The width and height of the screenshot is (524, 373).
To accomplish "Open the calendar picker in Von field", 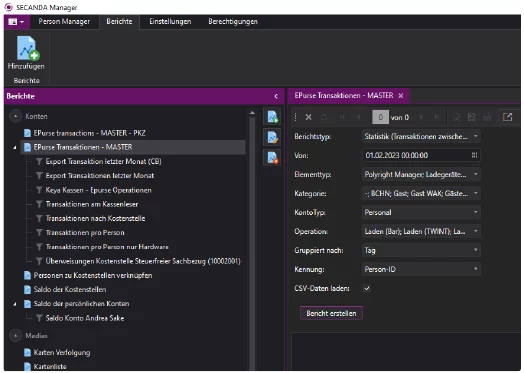I will pyautogui.click(x=474, y=155).
